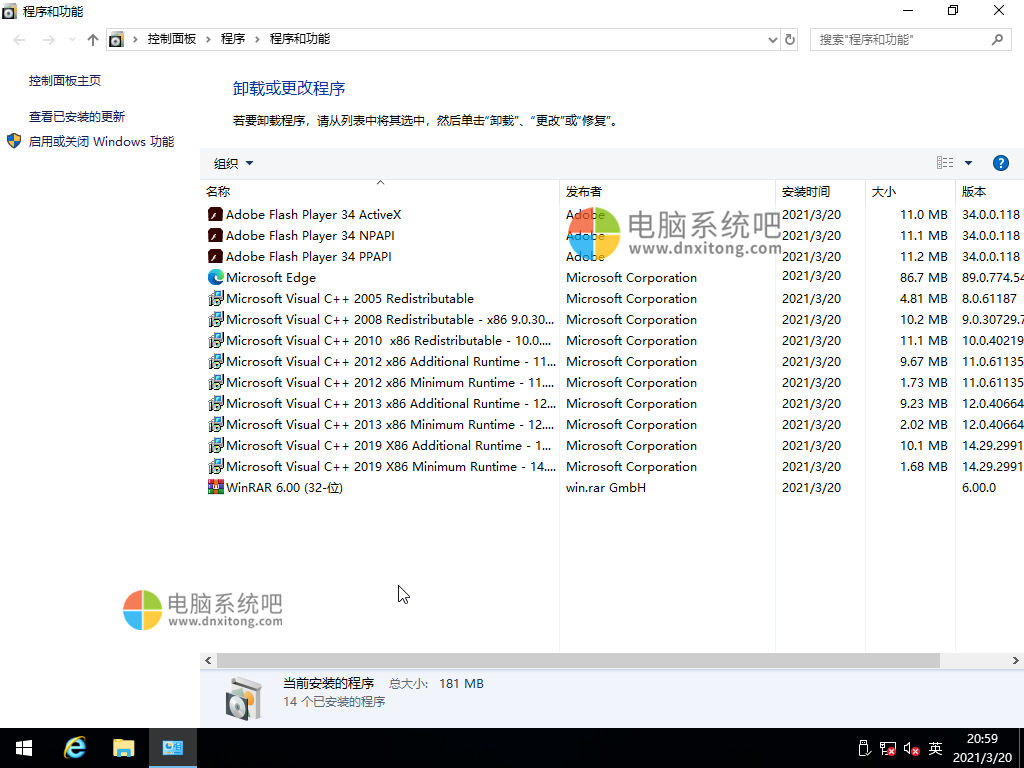1024x768 pixels.
Task: Click the Microsoft Edge program icon
Action: pyautogui.click(x=215, y=277)
